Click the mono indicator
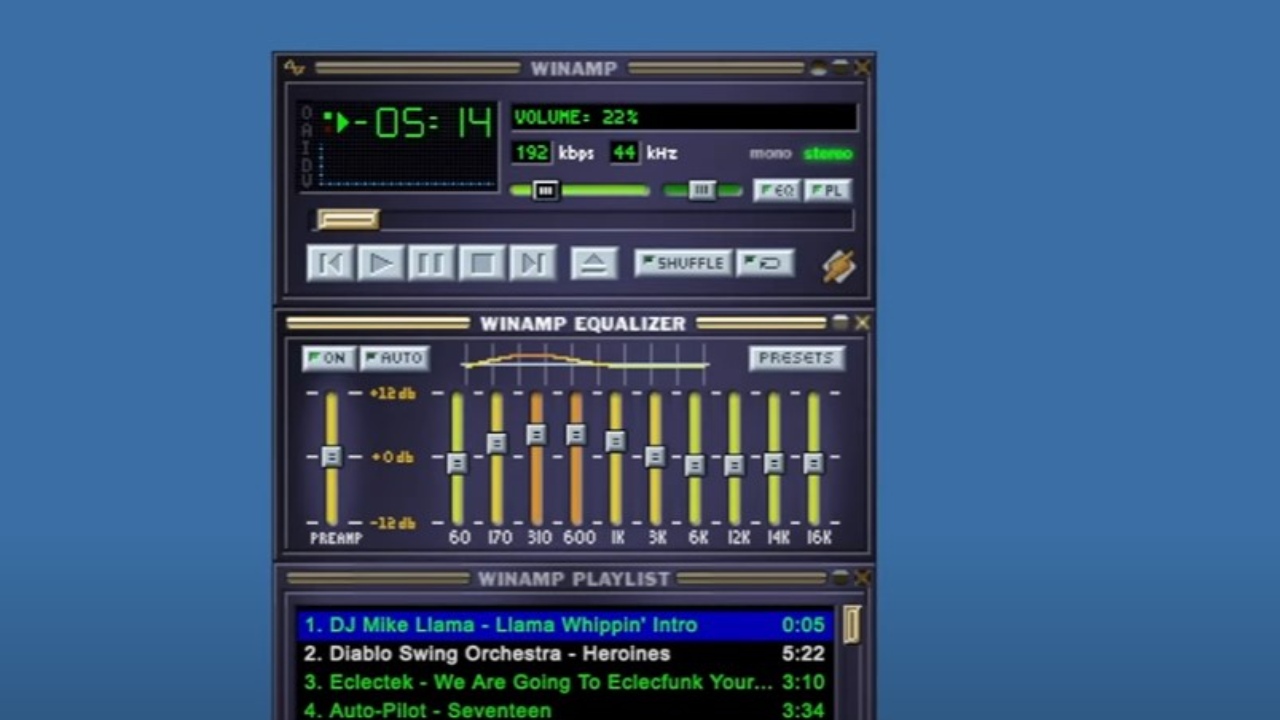The height and width of the screenshot is (720, 1280). (x=770, y=153)
